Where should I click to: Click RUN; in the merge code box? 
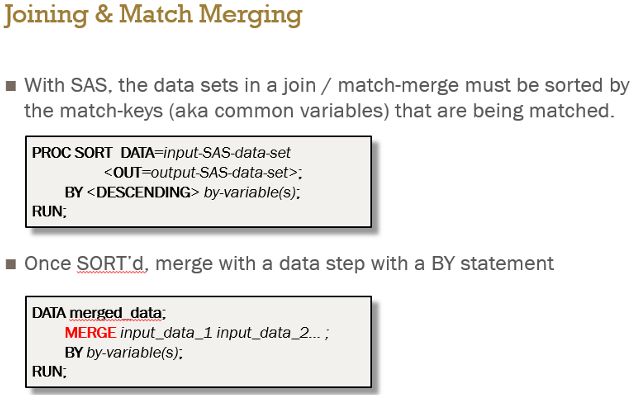coord(49,371)
